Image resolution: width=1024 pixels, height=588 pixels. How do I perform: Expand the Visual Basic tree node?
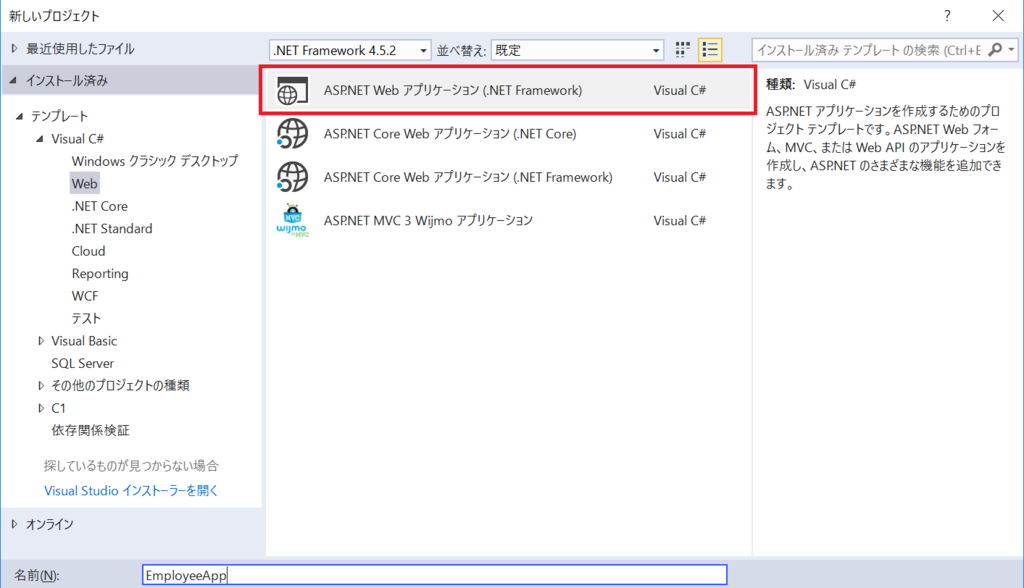tap(40, 341)
